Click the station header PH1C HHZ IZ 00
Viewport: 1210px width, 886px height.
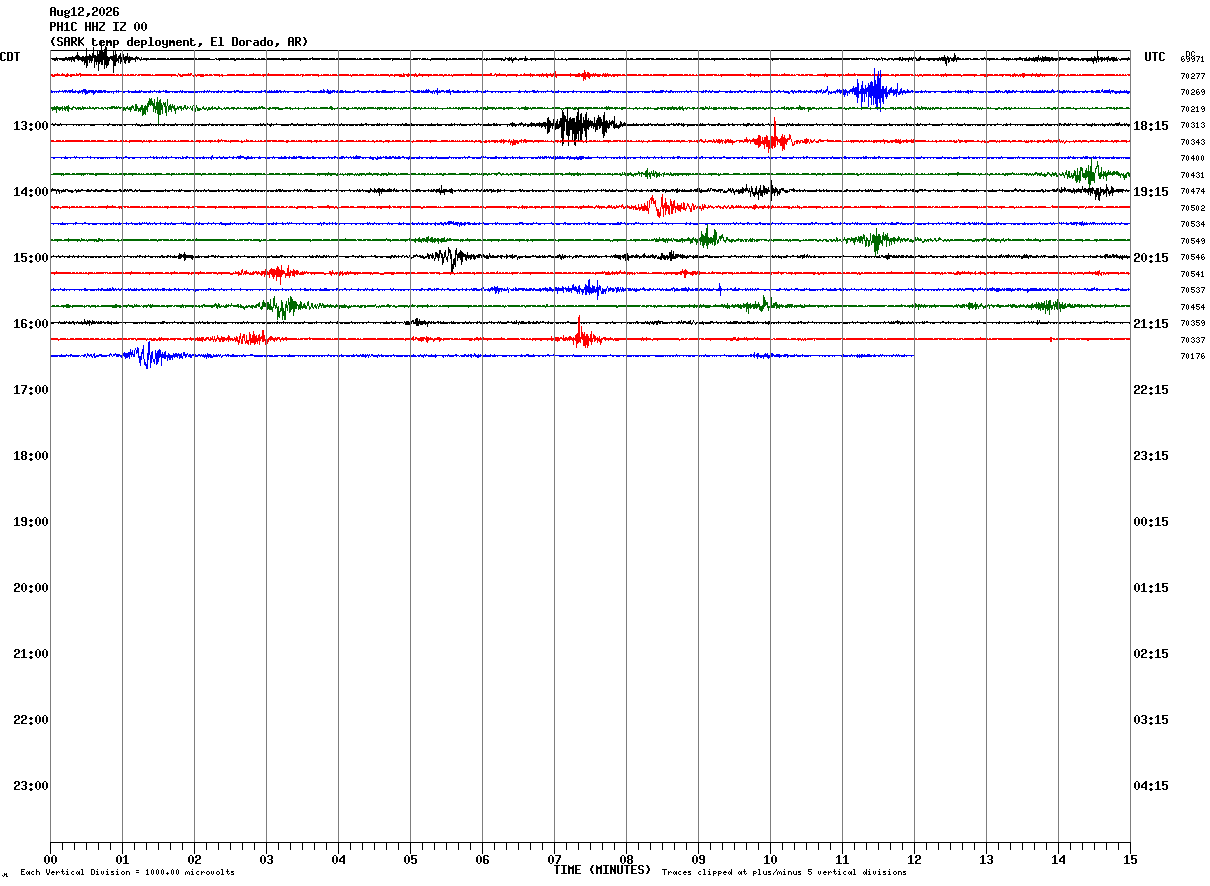(x=98, y=27)
